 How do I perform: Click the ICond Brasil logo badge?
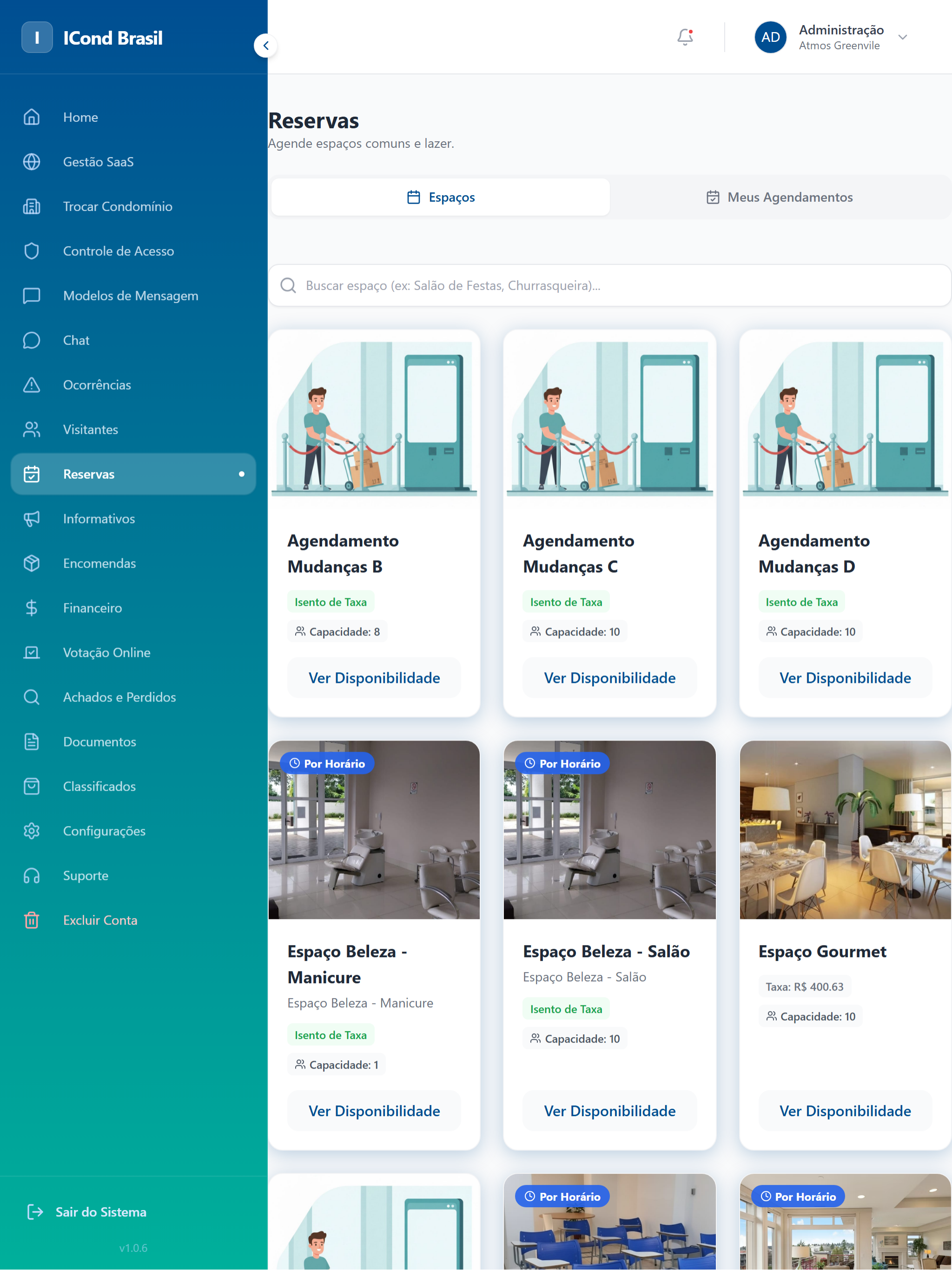coord(37,37)
